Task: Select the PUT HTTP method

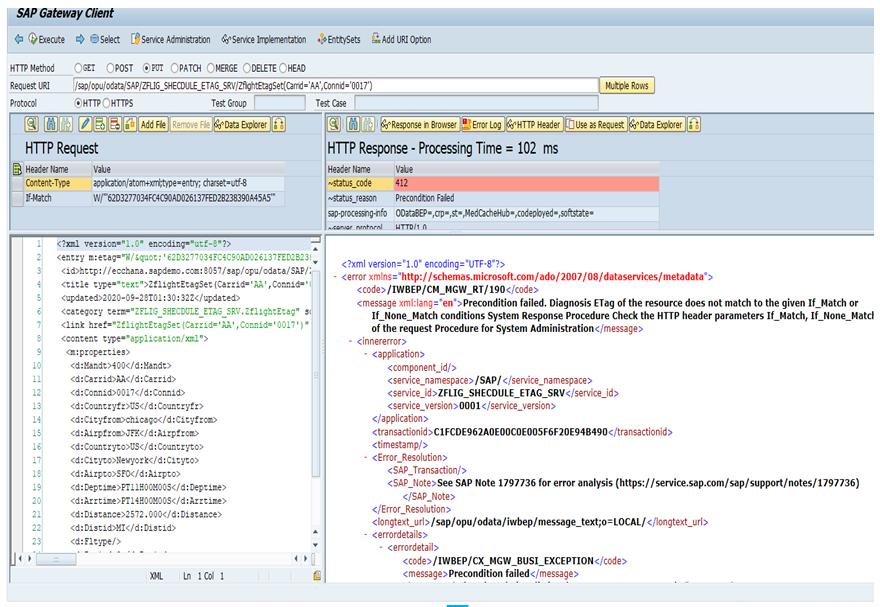Action: click(146, 68)
